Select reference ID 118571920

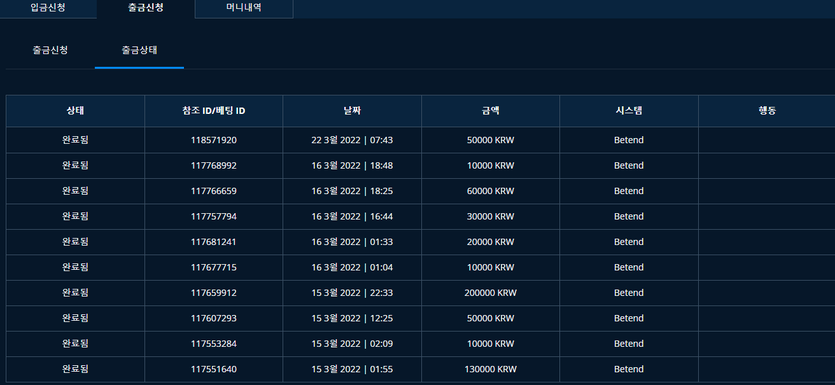point(214,141)
